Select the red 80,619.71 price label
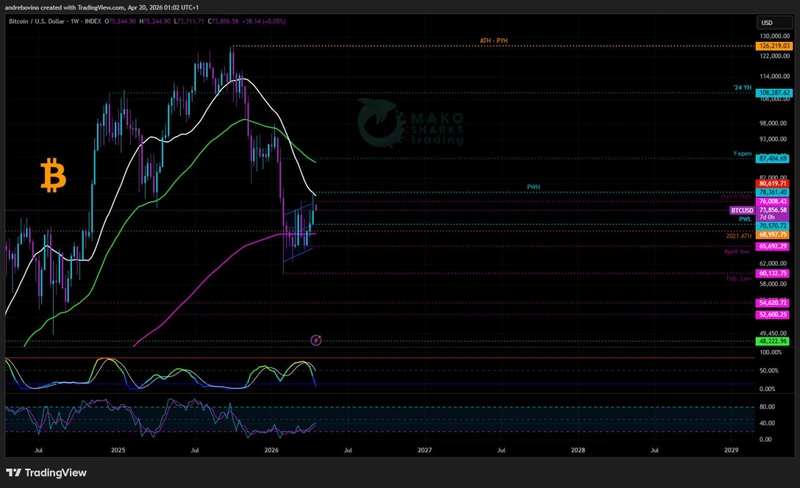The image size is (800, 488). click(774, 184)
